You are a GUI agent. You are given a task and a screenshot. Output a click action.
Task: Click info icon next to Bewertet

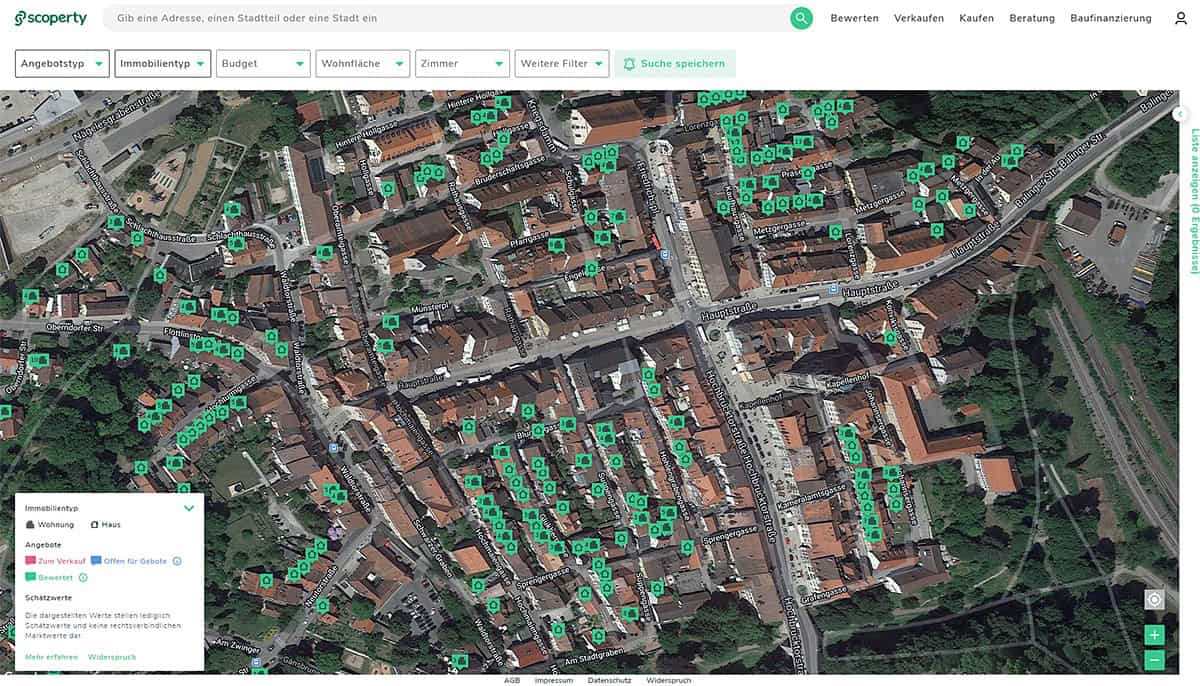tap(83, 577)
